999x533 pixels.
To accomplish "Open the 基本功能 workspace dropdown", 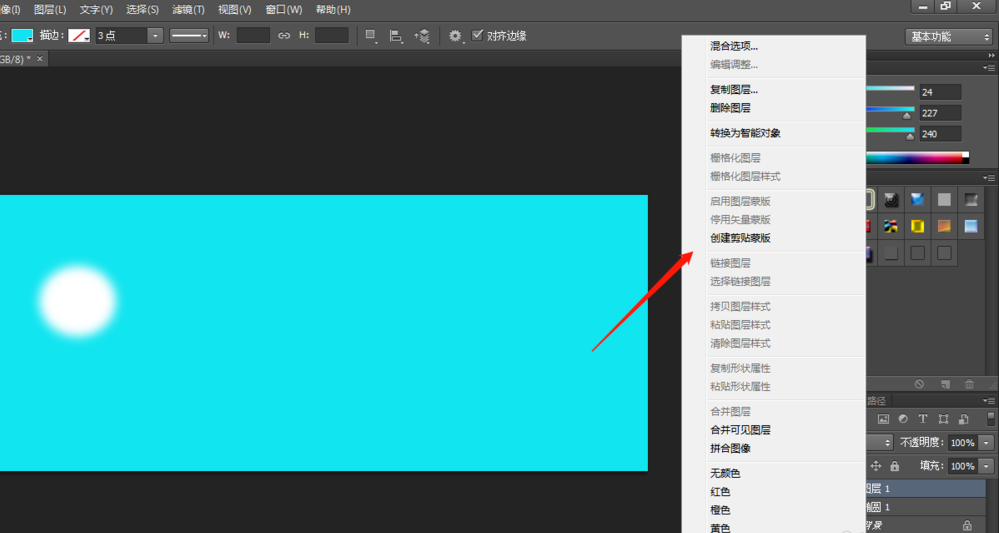I will click(x=947, y=36).
